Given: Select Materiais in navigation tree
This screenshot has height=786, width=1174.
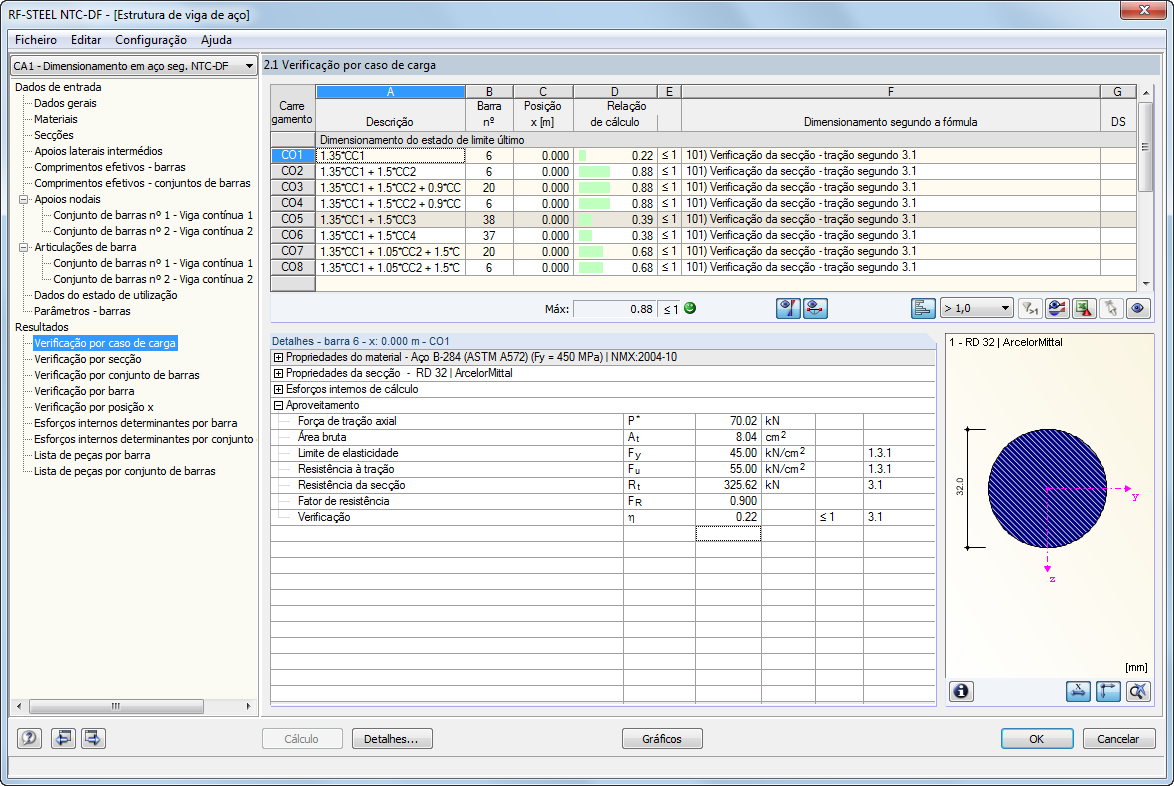Looking at the screenshot, I should [x=56, y=119].
